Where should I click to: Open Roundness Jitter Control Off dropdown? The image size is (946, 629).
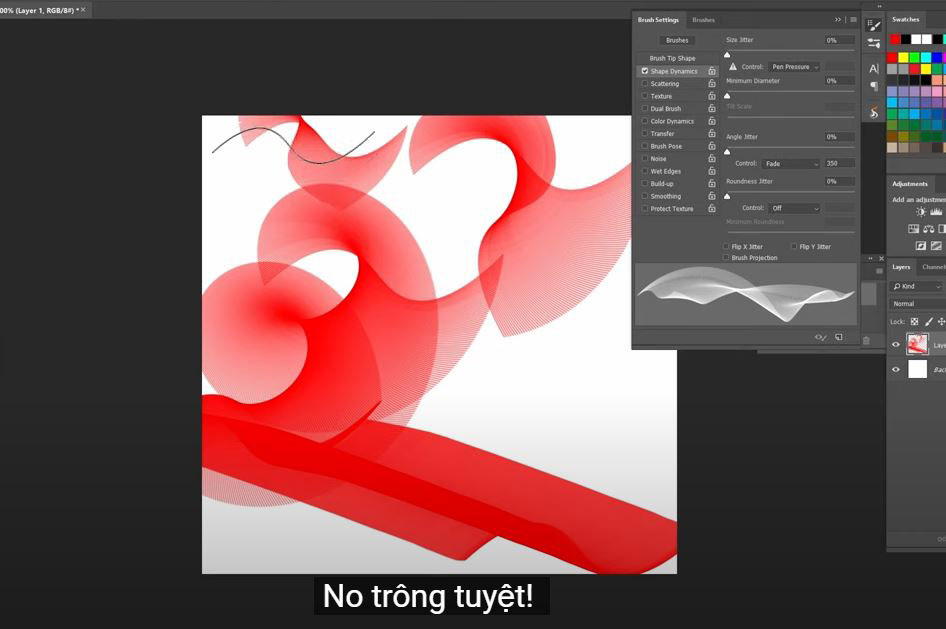795,208
